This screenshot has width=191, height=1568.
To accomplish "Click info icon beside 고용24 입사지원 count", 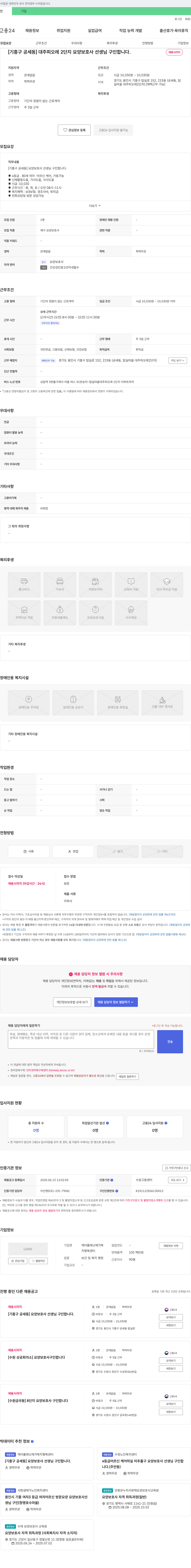I will pyautogui.click(x=166, y=1123).
